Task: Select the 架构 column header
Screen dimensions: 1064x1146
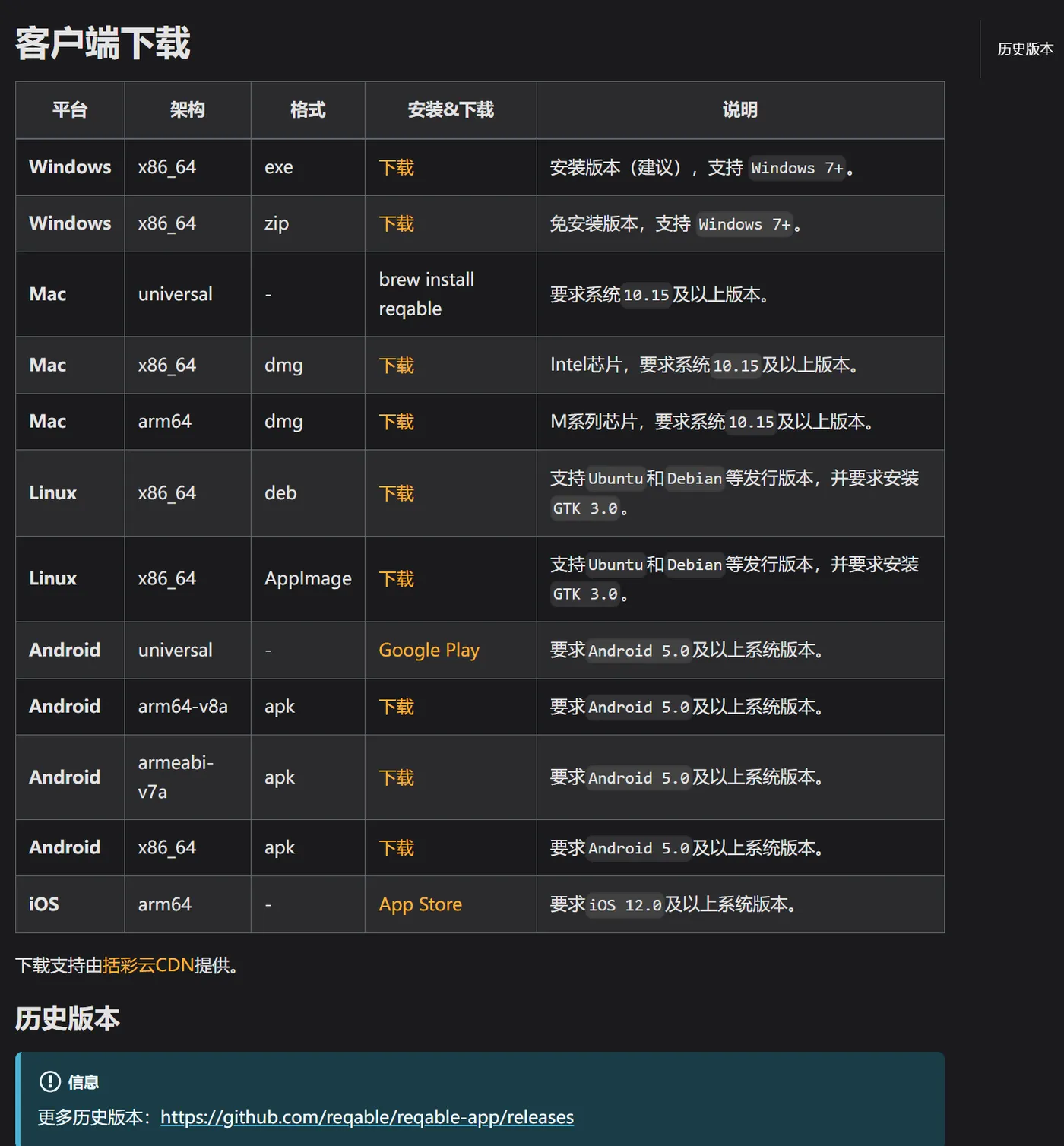Action: pos(188,110)
